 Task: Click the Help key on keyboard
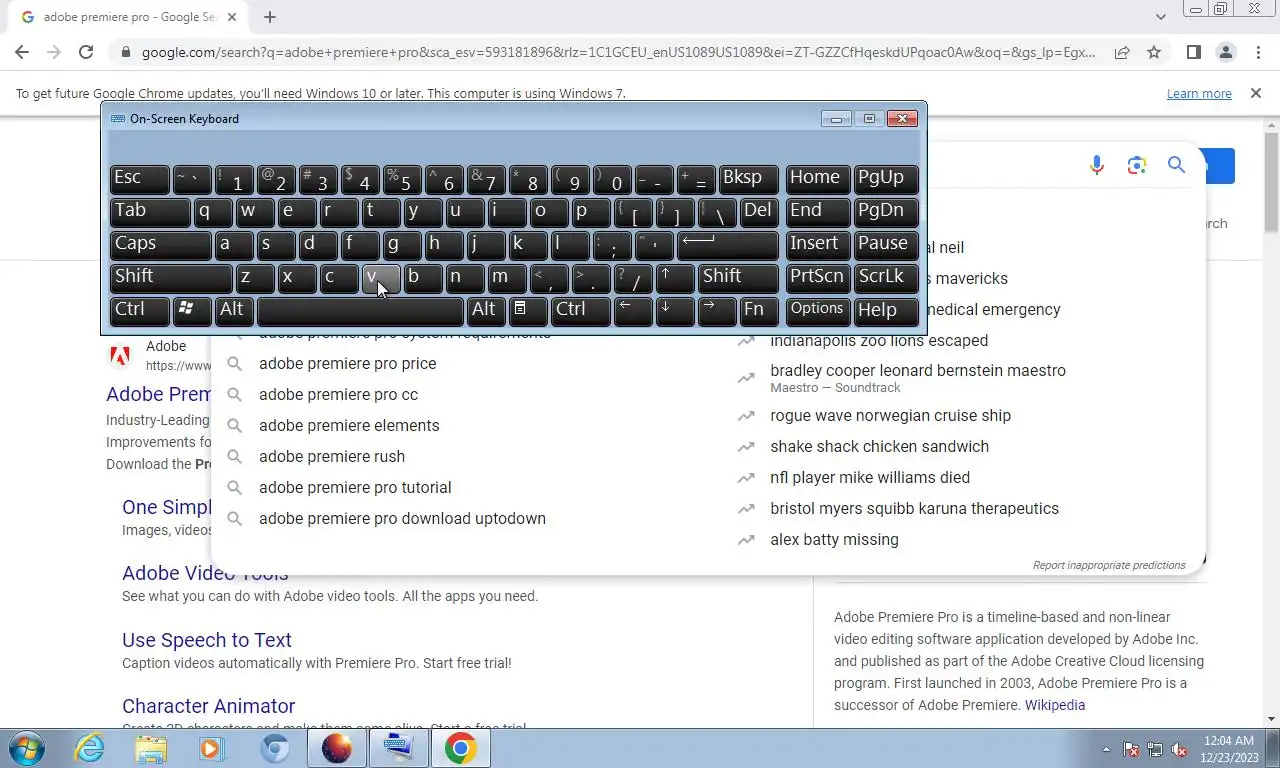coord(886,311)
